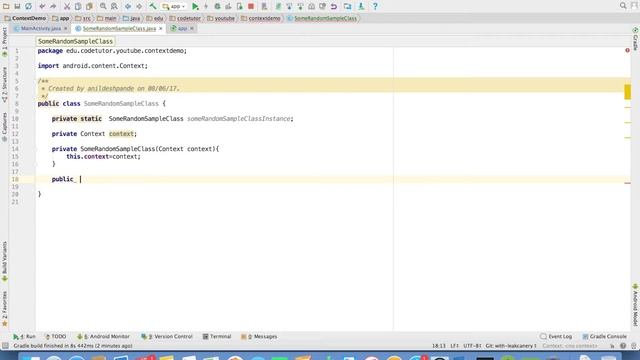Close the SomeRandomSampleClass.java tab
Screen dimensions: 640x360
161,29
